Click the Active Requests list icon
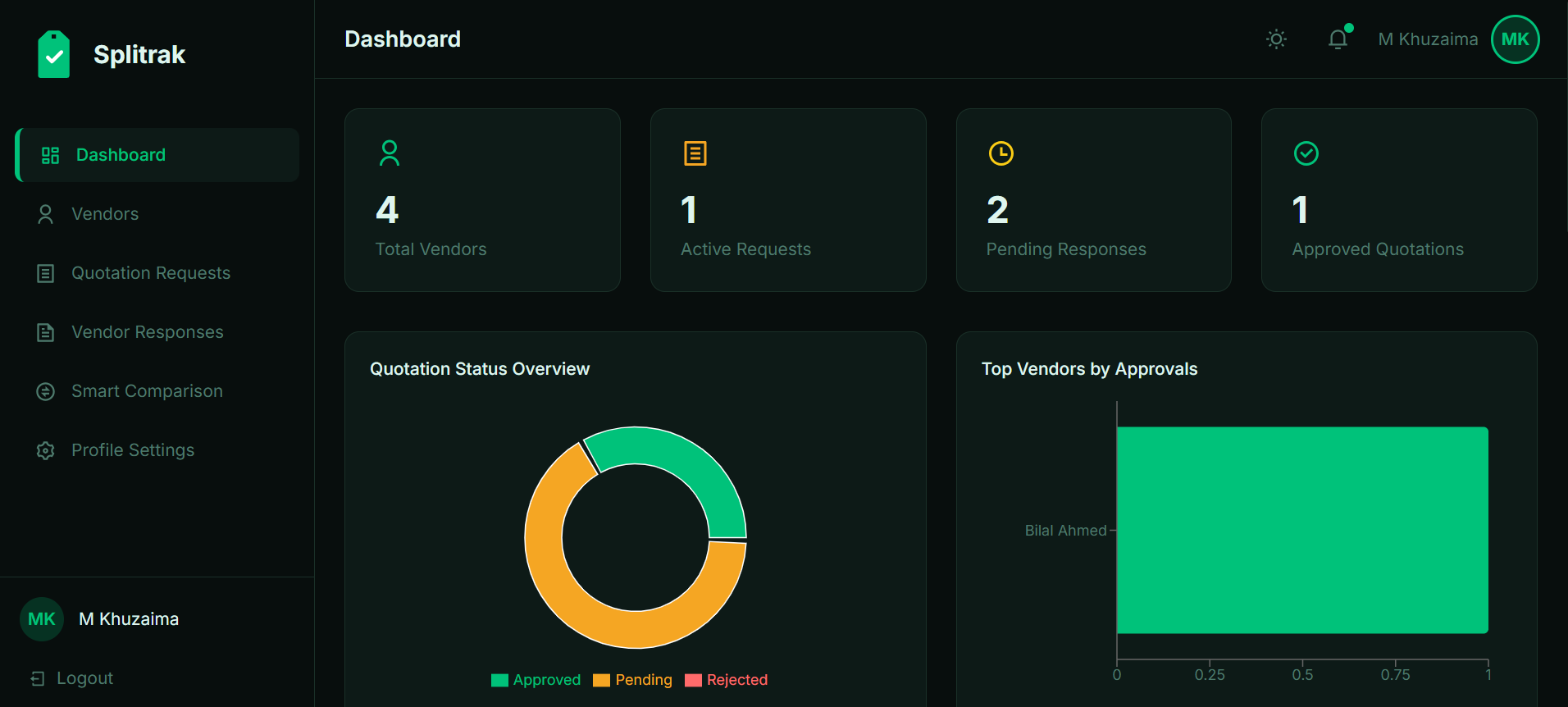The image size is (1568, 707). pos(695,153)
